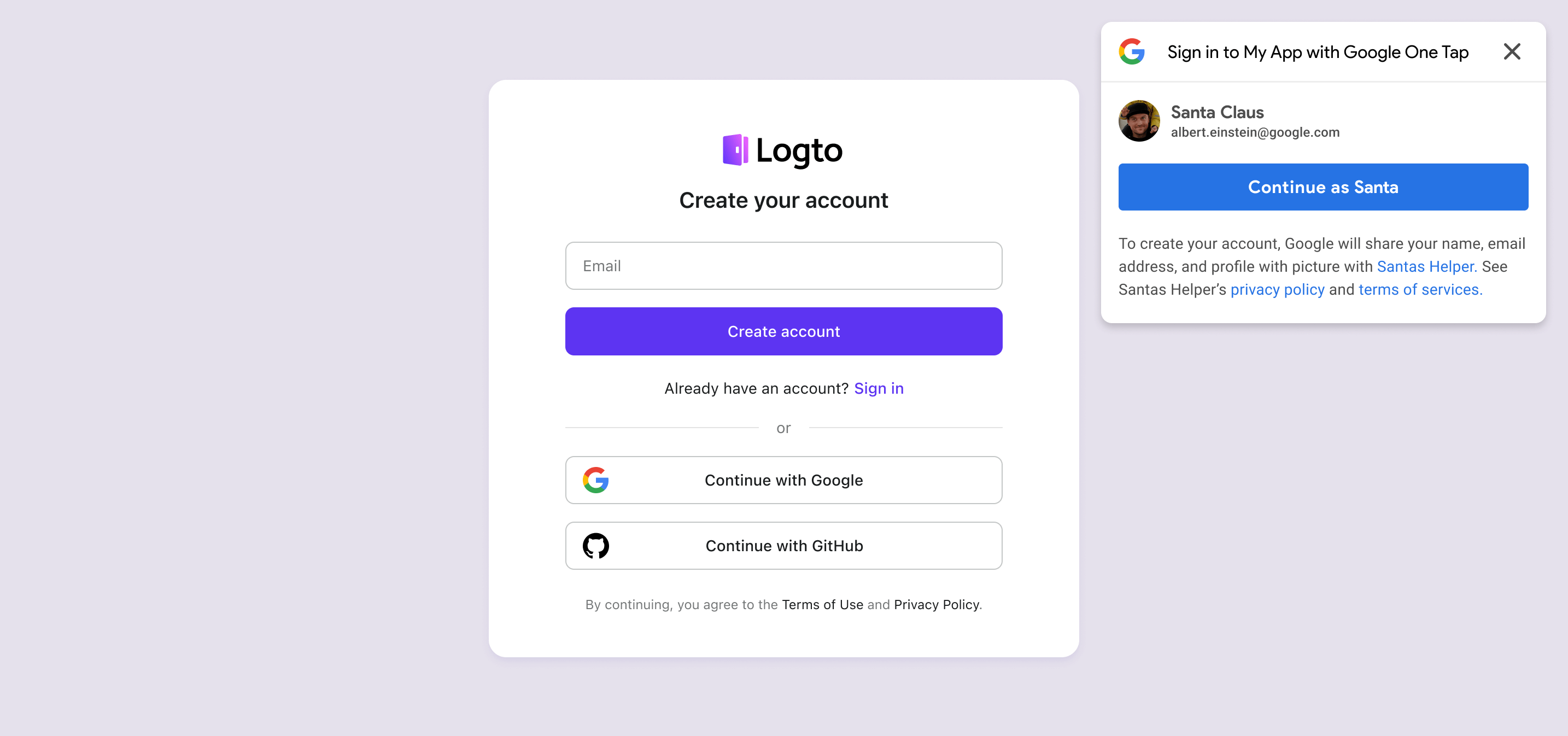Viewport: 1568px width, 736px height.
Task: Click Santa Claus profile picture thumbnail
Action: tap(1140, 119)
